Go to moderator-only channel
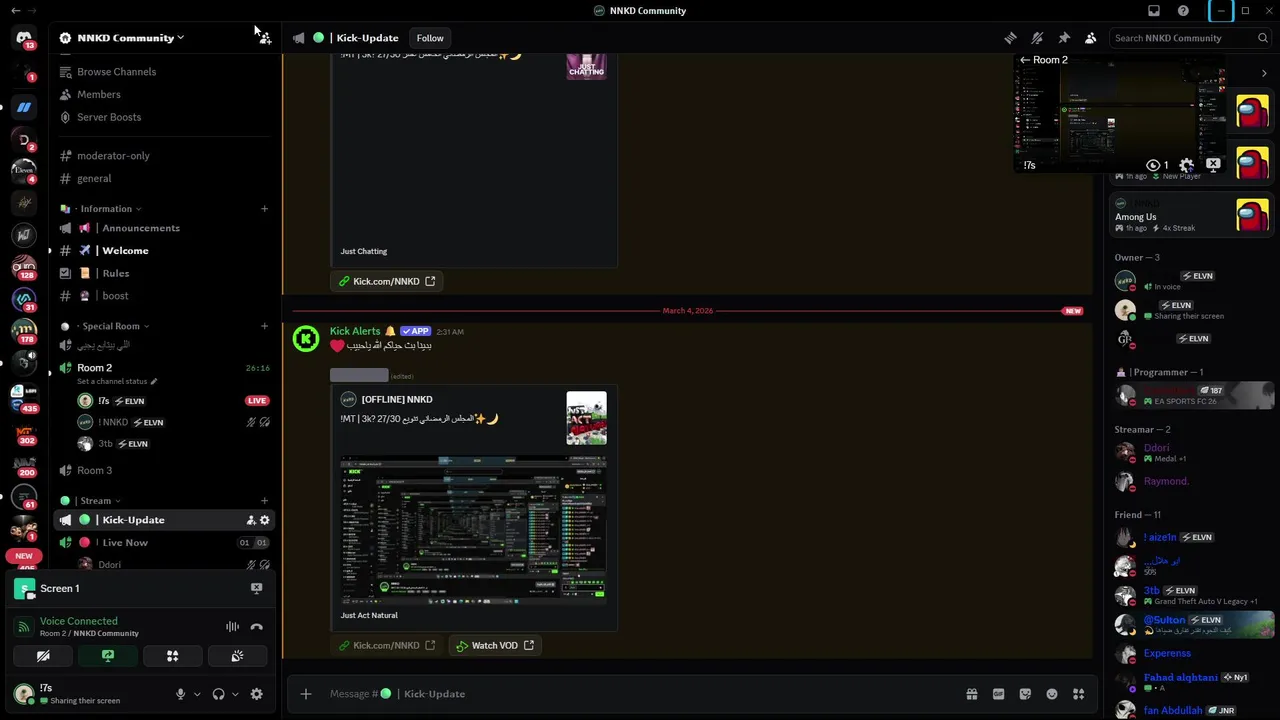This screenshot has height=720, width=1280. click(113, 156)
